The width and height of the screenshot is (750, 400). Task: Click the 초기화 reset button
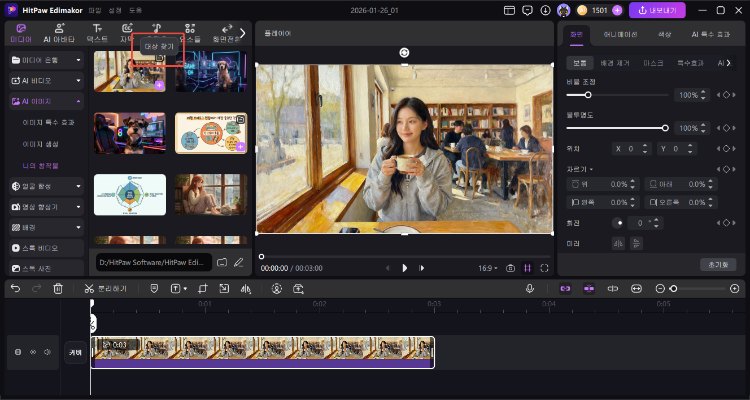[x=717, y=264]
